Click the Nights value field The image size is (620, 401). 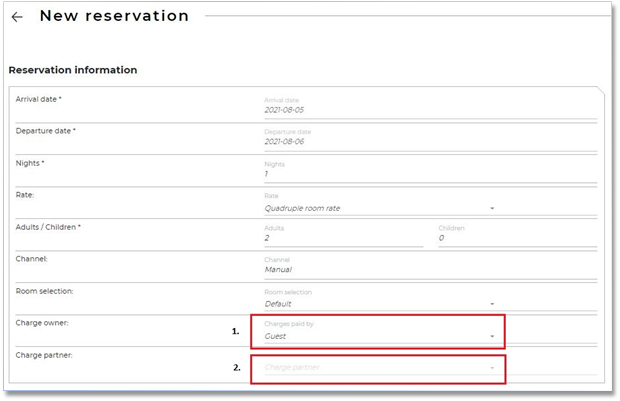pos(428,175)
